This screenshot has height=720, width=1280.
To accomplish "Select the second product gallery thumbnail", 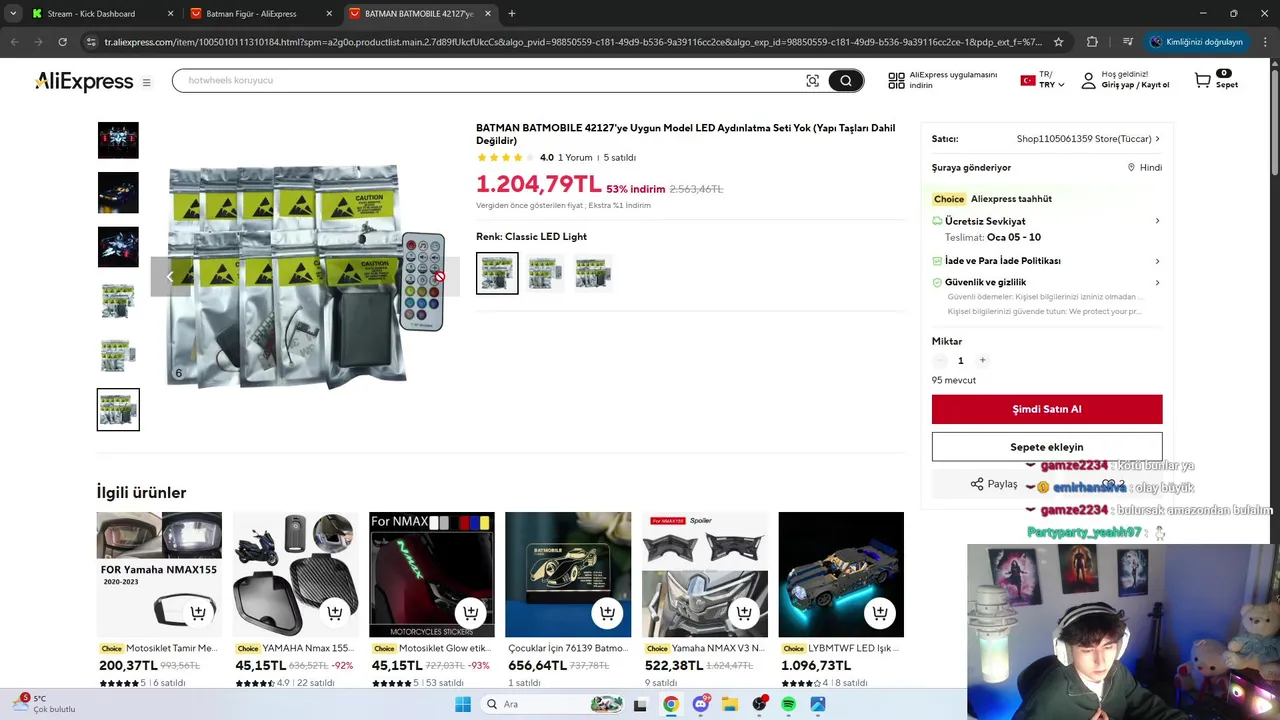I will (118, 193).
